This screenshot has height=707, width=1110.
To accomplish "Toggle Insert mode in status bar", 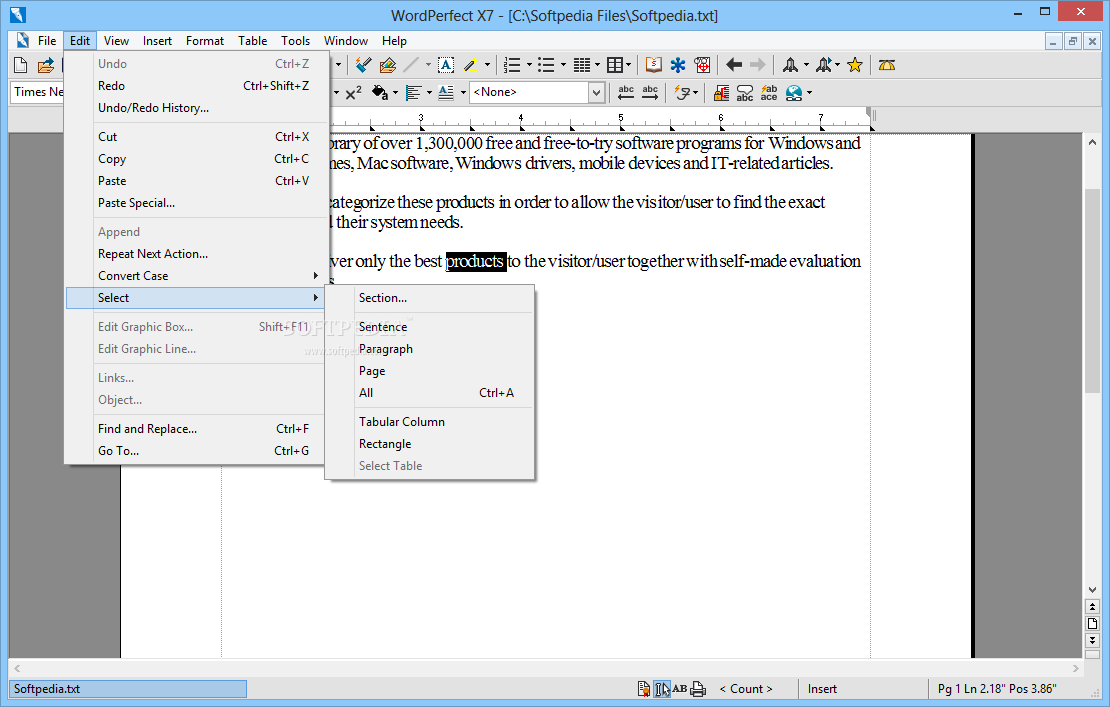I will tap(822, 689).
